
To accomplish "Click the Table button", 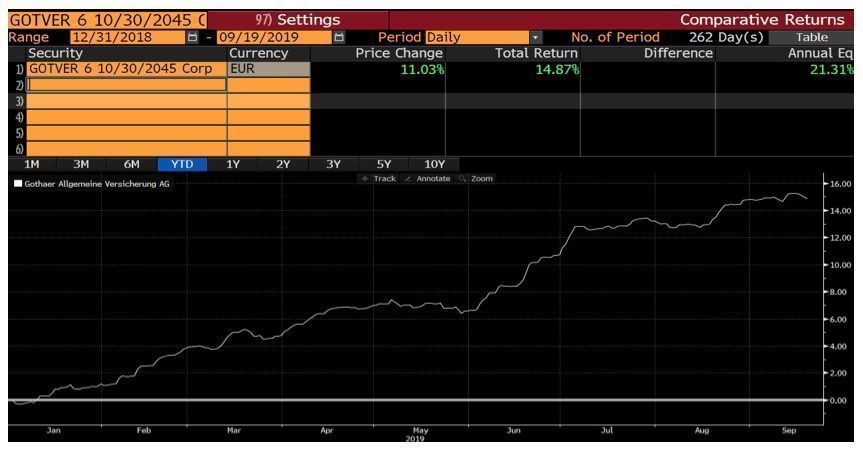I will (x=811, y=37).
